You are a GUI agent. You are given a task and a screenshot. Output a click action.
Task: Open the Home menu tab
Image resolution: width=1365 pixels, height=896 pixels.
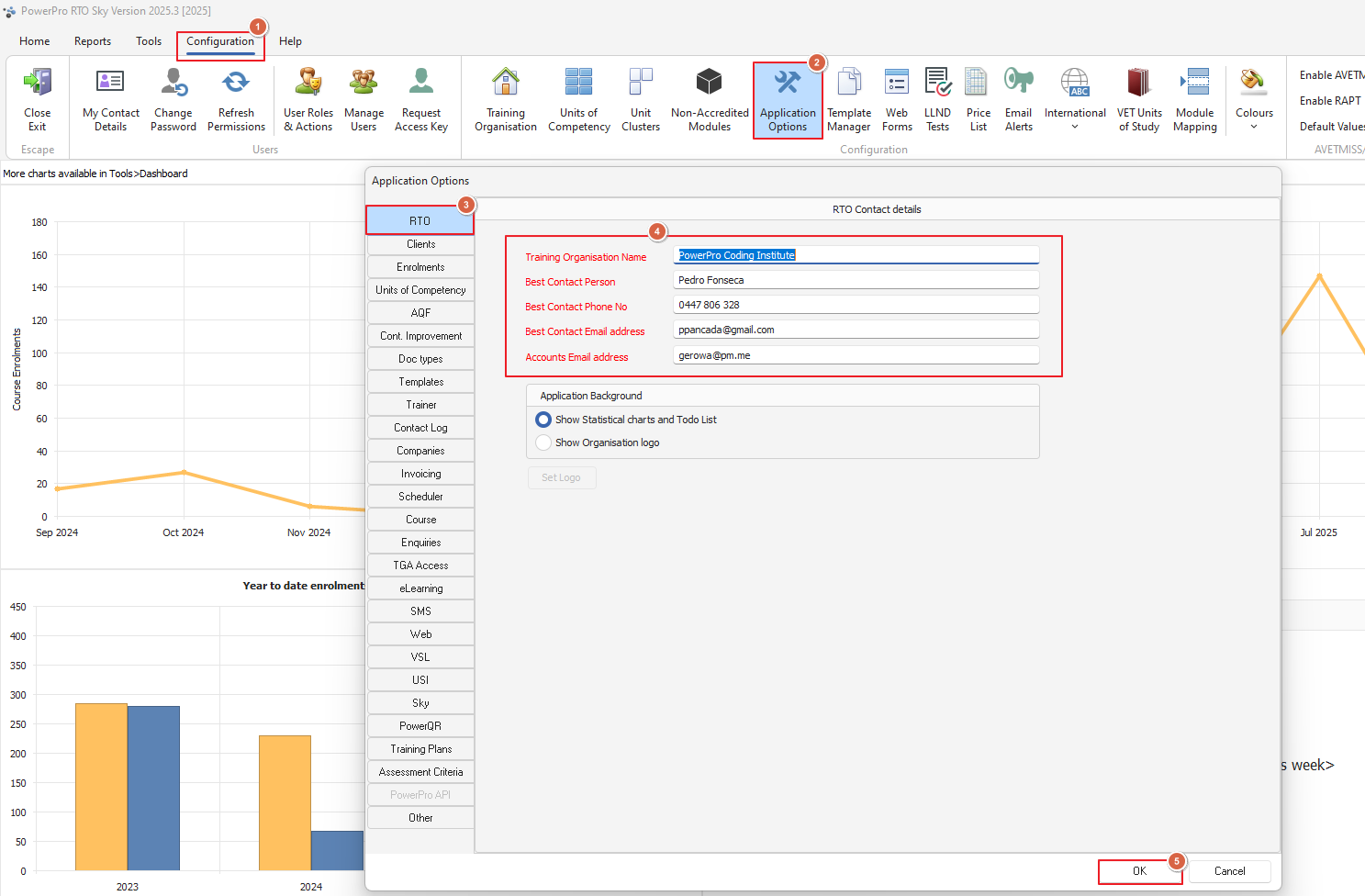point(35,41)
